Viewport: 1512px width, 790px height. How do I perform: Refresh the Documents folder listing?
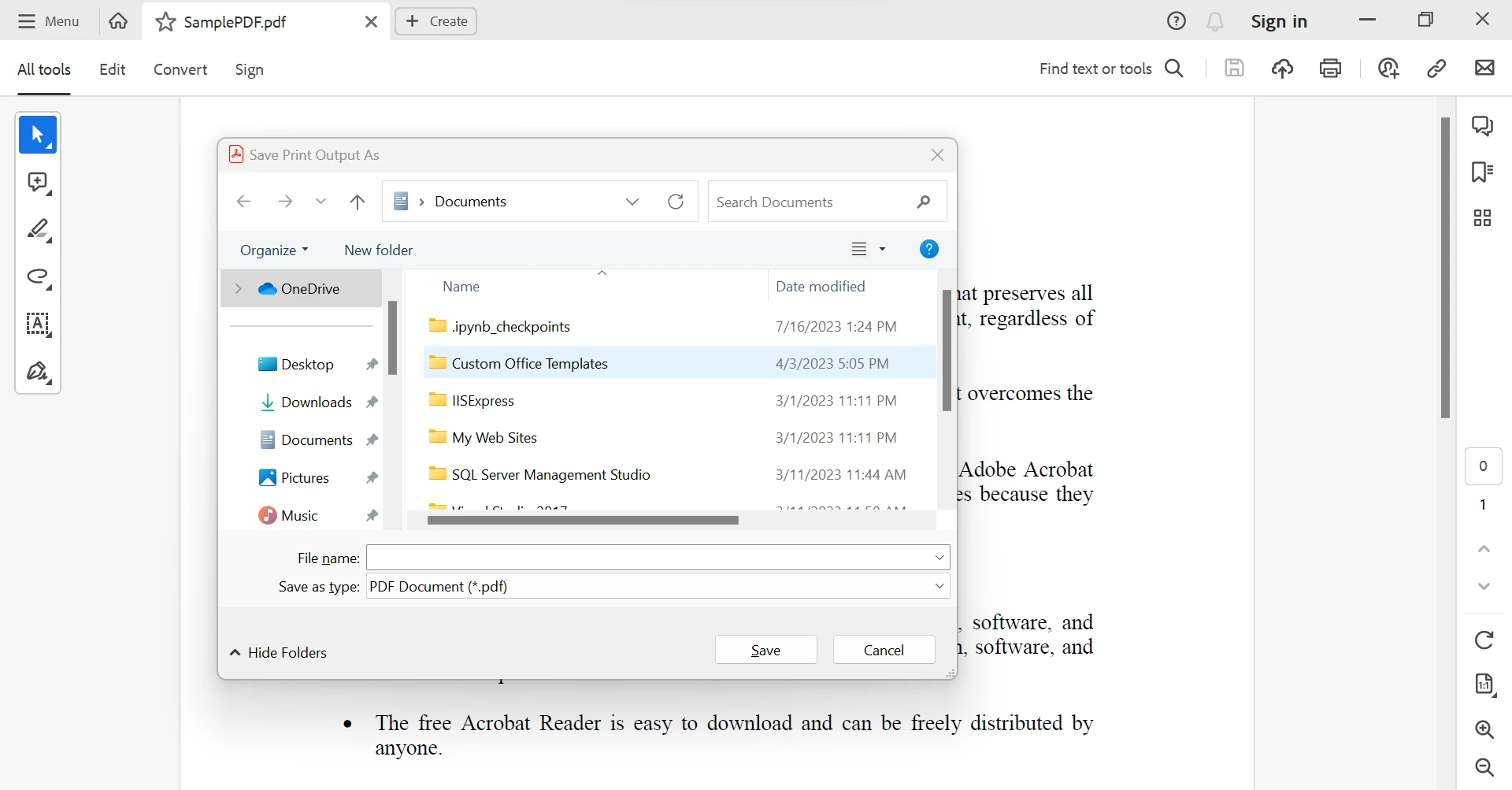click(x=676, y=202)
